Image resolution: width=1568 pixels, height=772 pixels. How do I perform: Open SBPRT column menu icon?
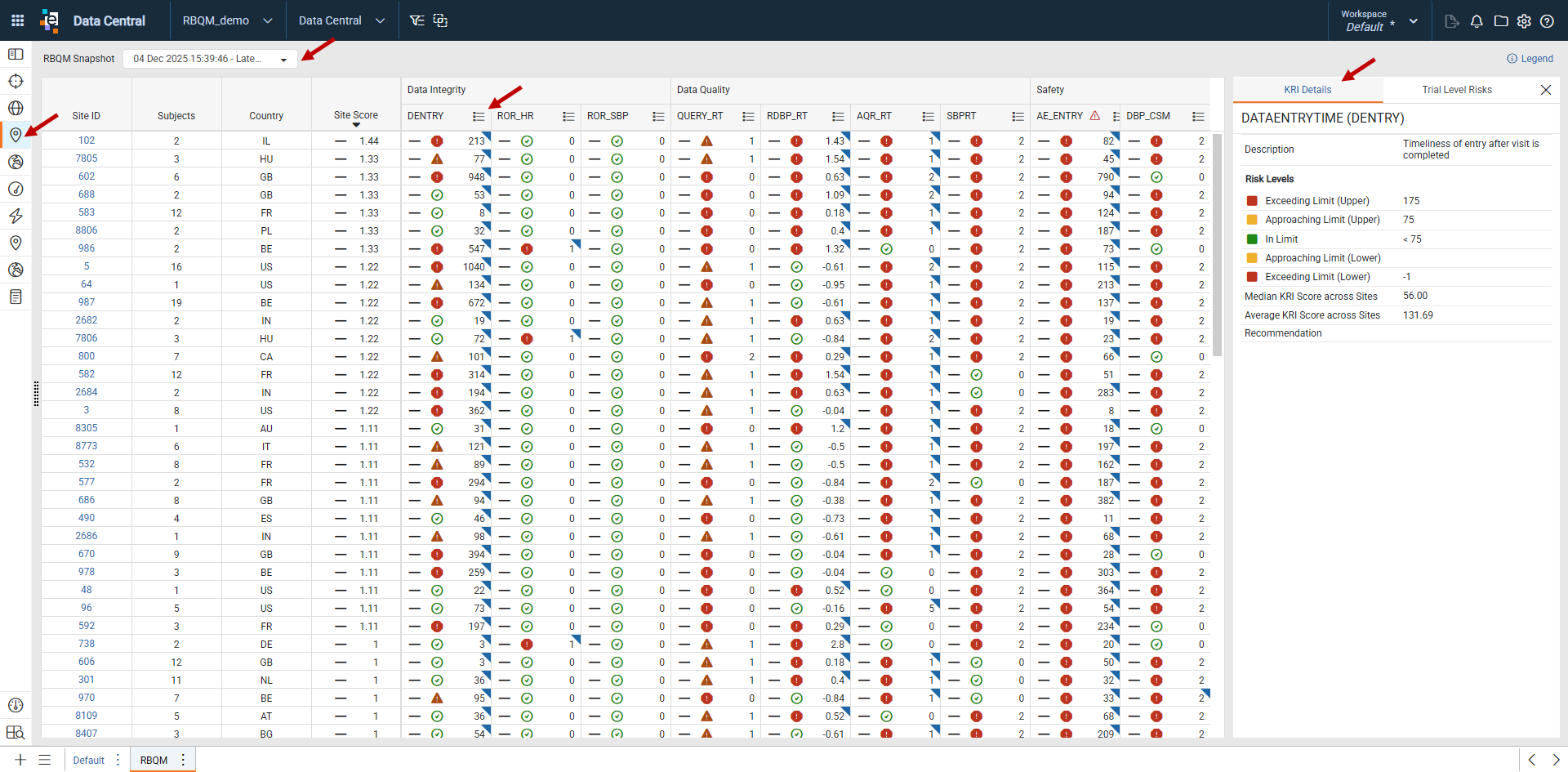click(1018, 117)
